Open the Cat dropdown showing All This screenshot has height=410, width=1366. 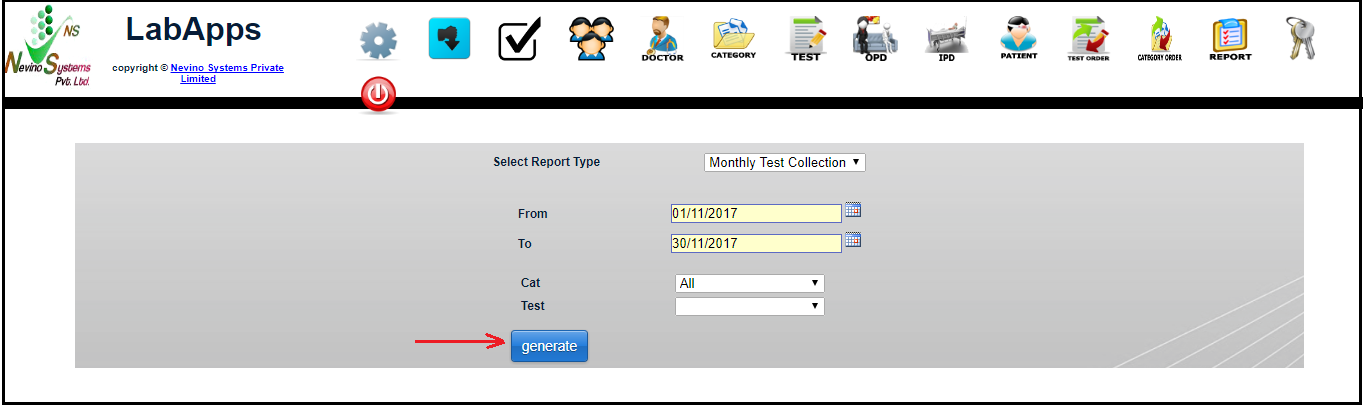[x=749, y=283]
